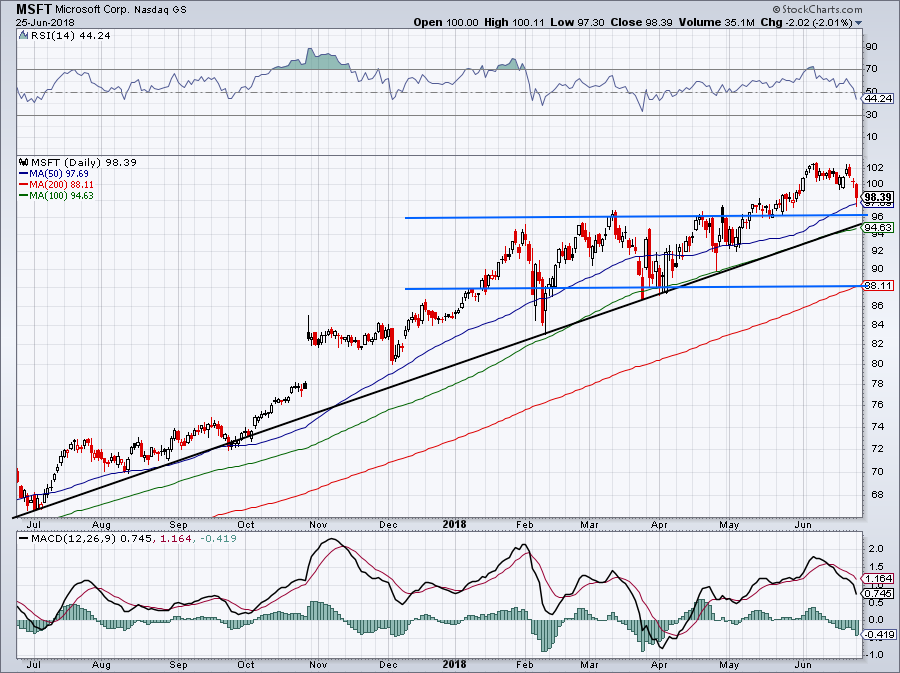Open the StockCharts.com watermark link
This screenshot has height=673, width=900.
pos(817,9)
